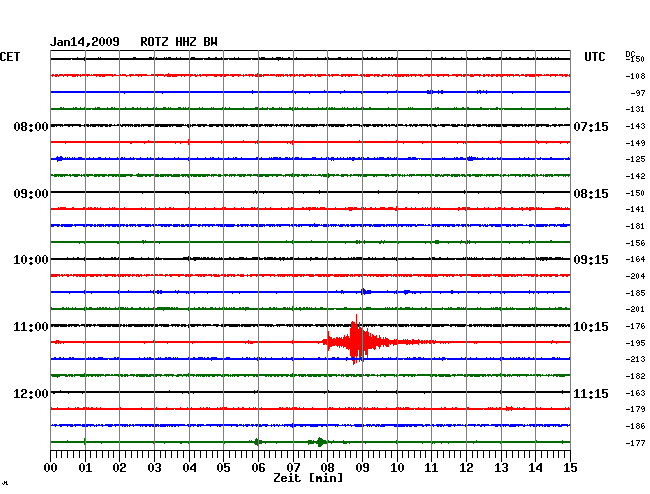Select the 05 minute axis label
Screen dimensions: 650x494
(223, 467)
